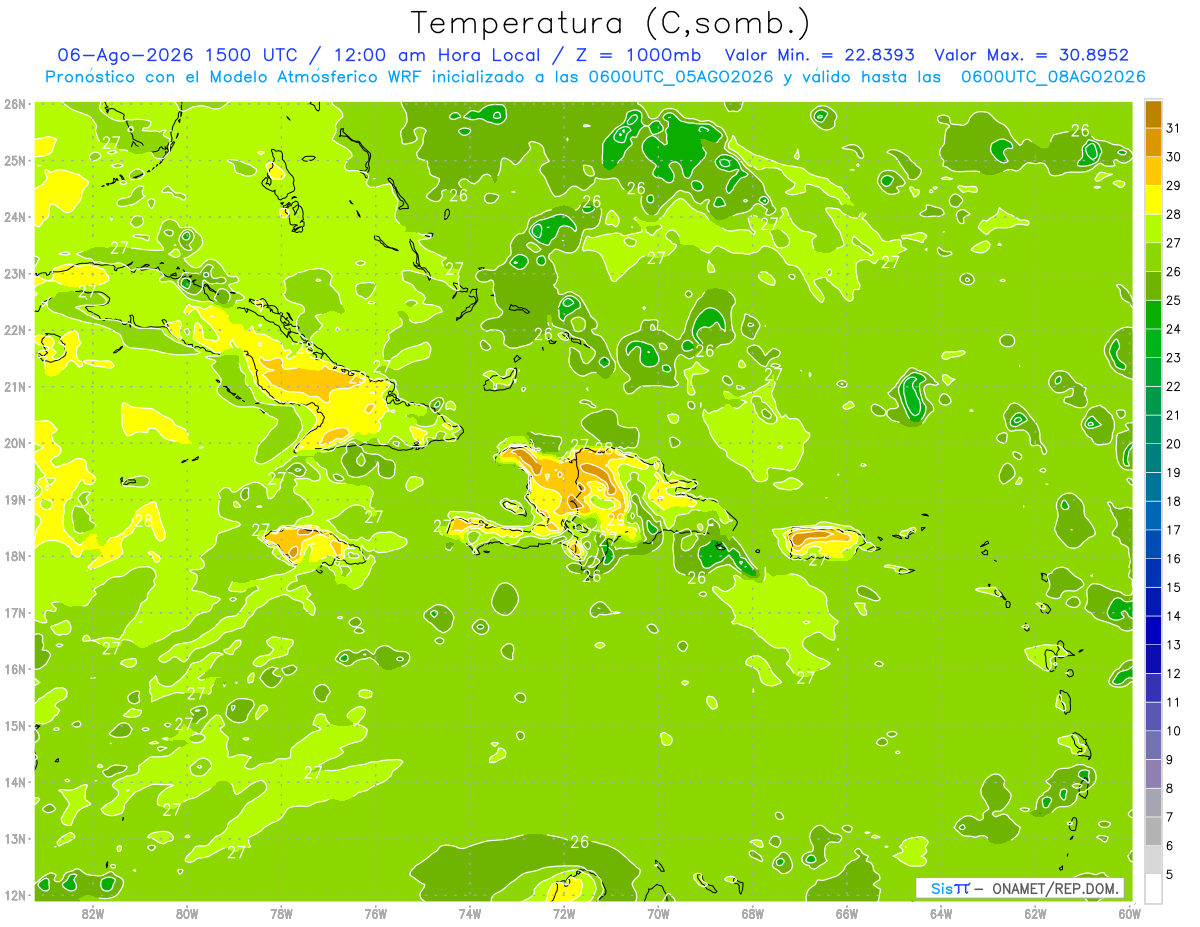
Task: Click the legend swatch between 29 and 30
Action: 1153,171
